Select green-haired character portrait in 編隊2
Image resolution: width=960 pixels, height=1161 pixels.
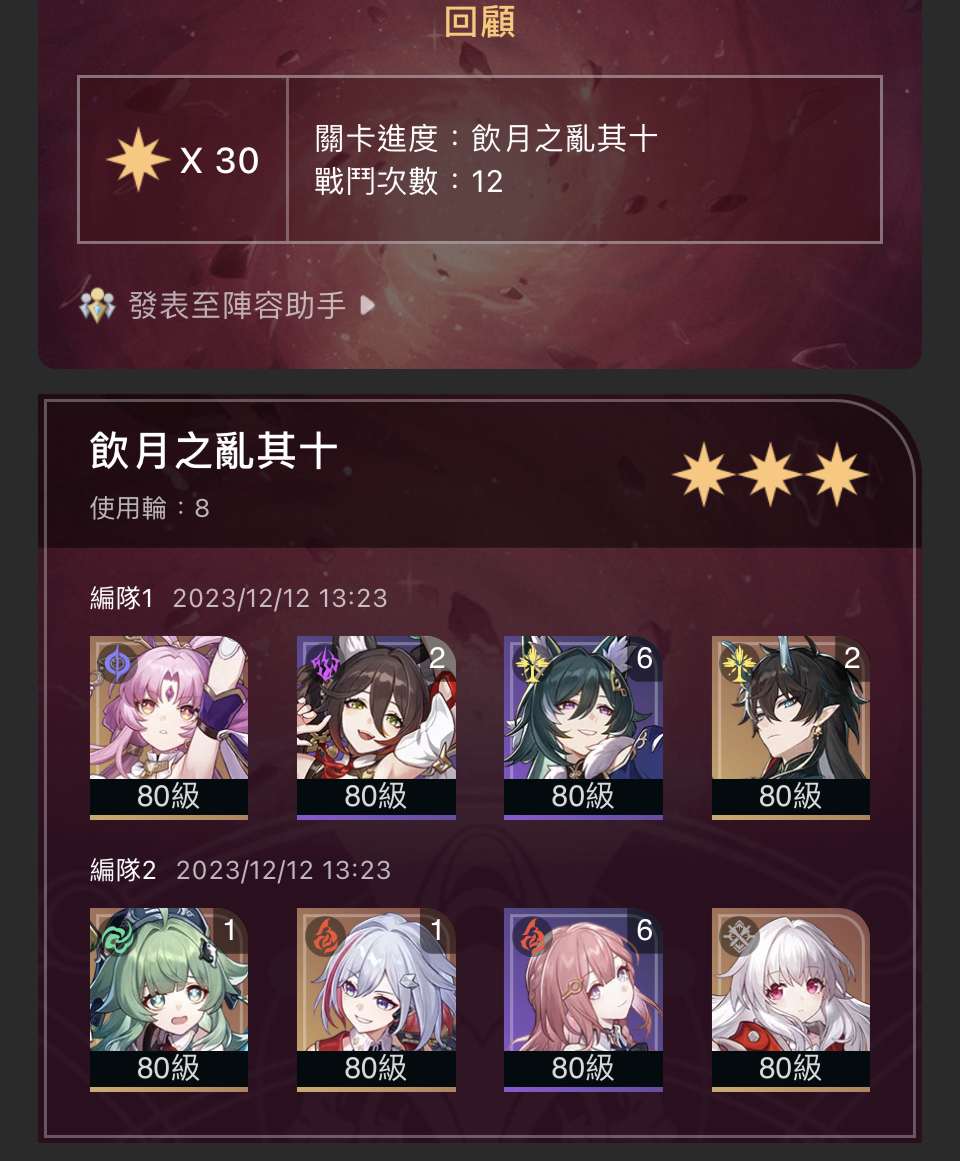pyautogui.click(x=169, y=1000)
